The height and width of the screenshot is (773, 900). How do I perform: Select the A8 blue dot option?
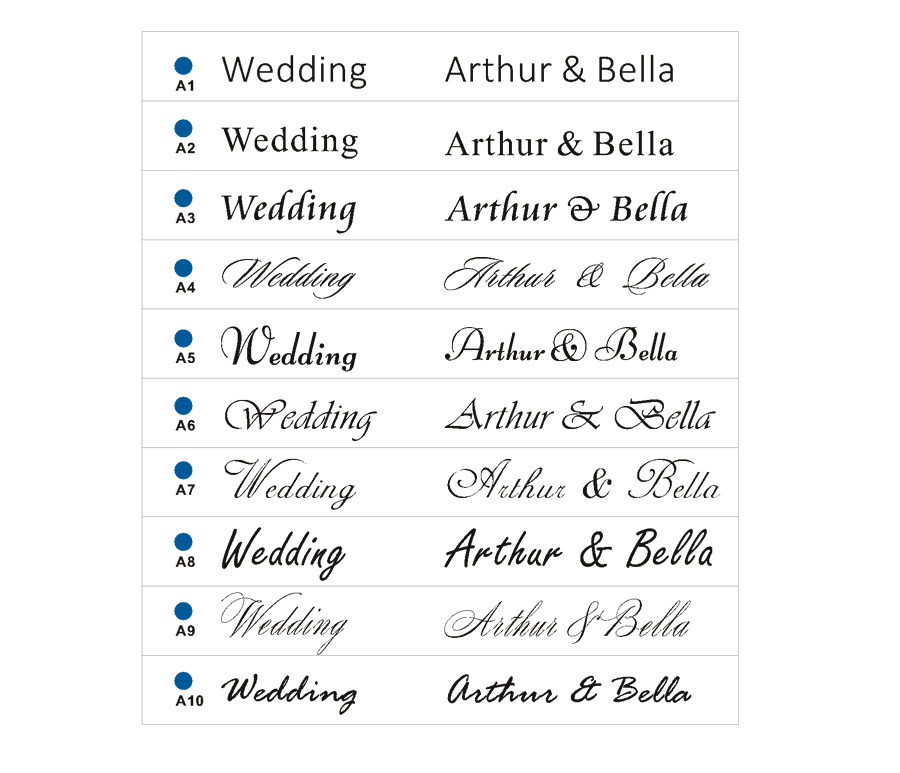click(183, 542)
